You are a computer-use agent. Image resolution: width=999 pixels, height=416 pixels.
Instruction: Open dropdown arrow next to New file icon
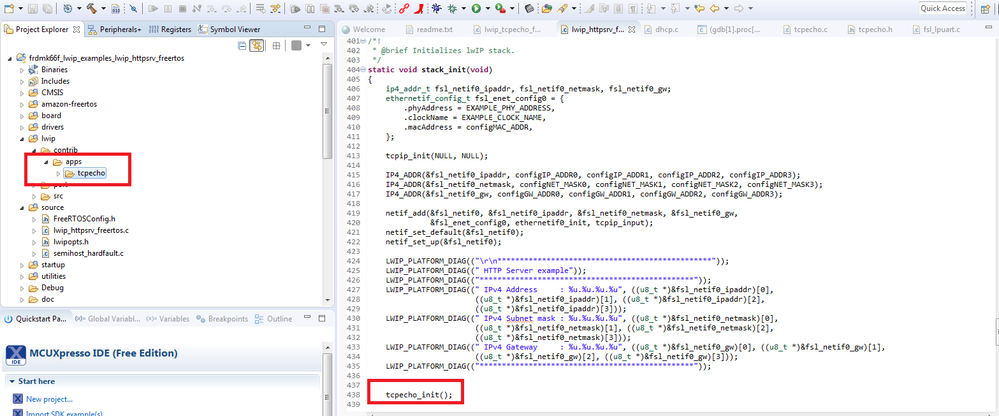(x=20, y=8)
